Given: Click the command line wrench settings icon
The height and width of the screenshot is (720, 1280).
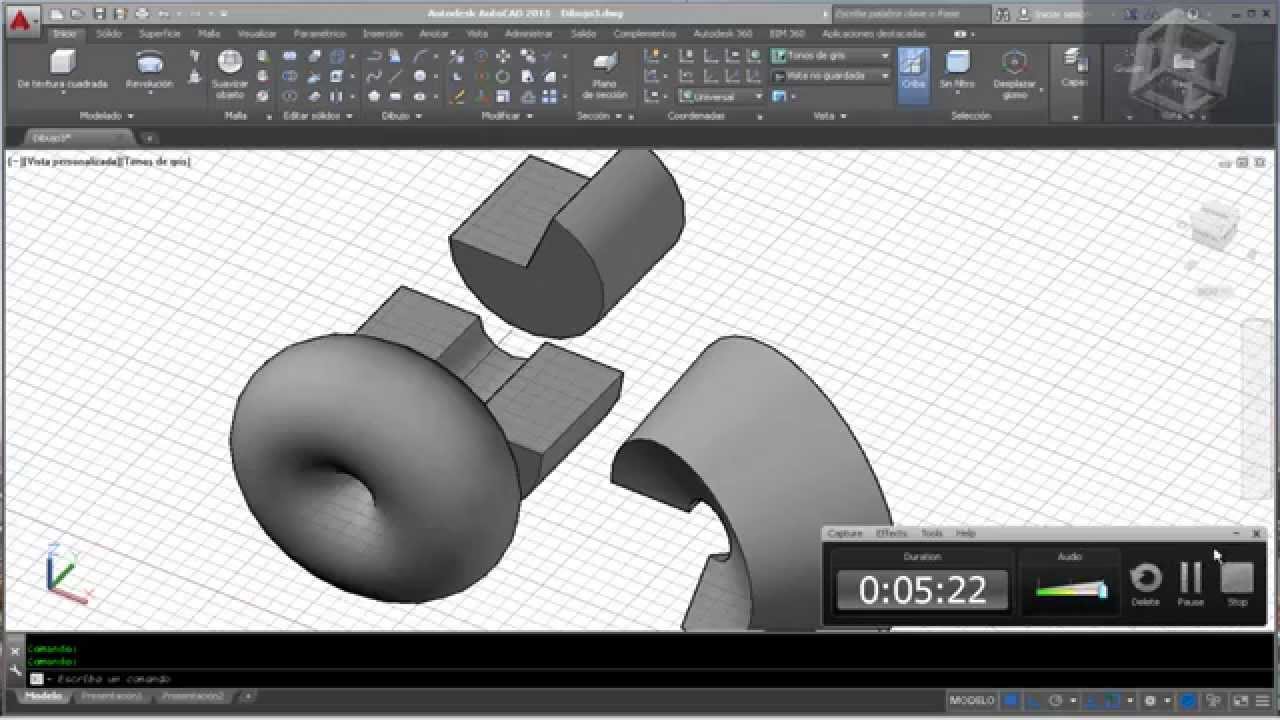Looking at the screenshot, I should [15, 670].
